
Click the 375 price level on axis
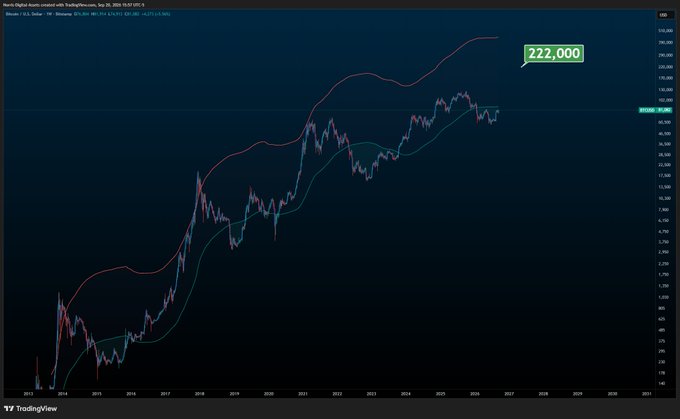tap(662, 341)
